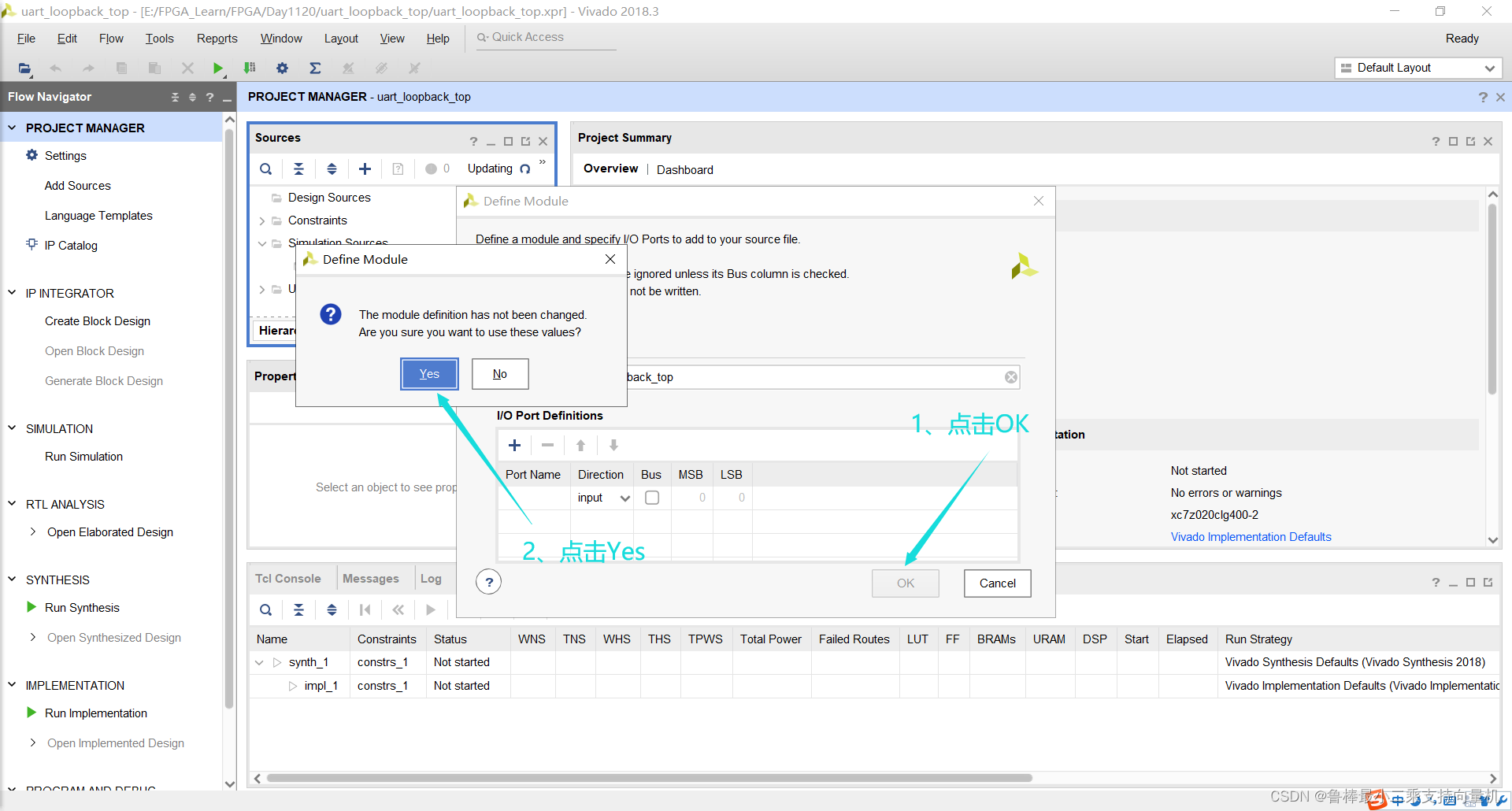Expand Constraints folder in Sources
The width and height of the screenshot is (1512, 811).
[x=261, y=221]
